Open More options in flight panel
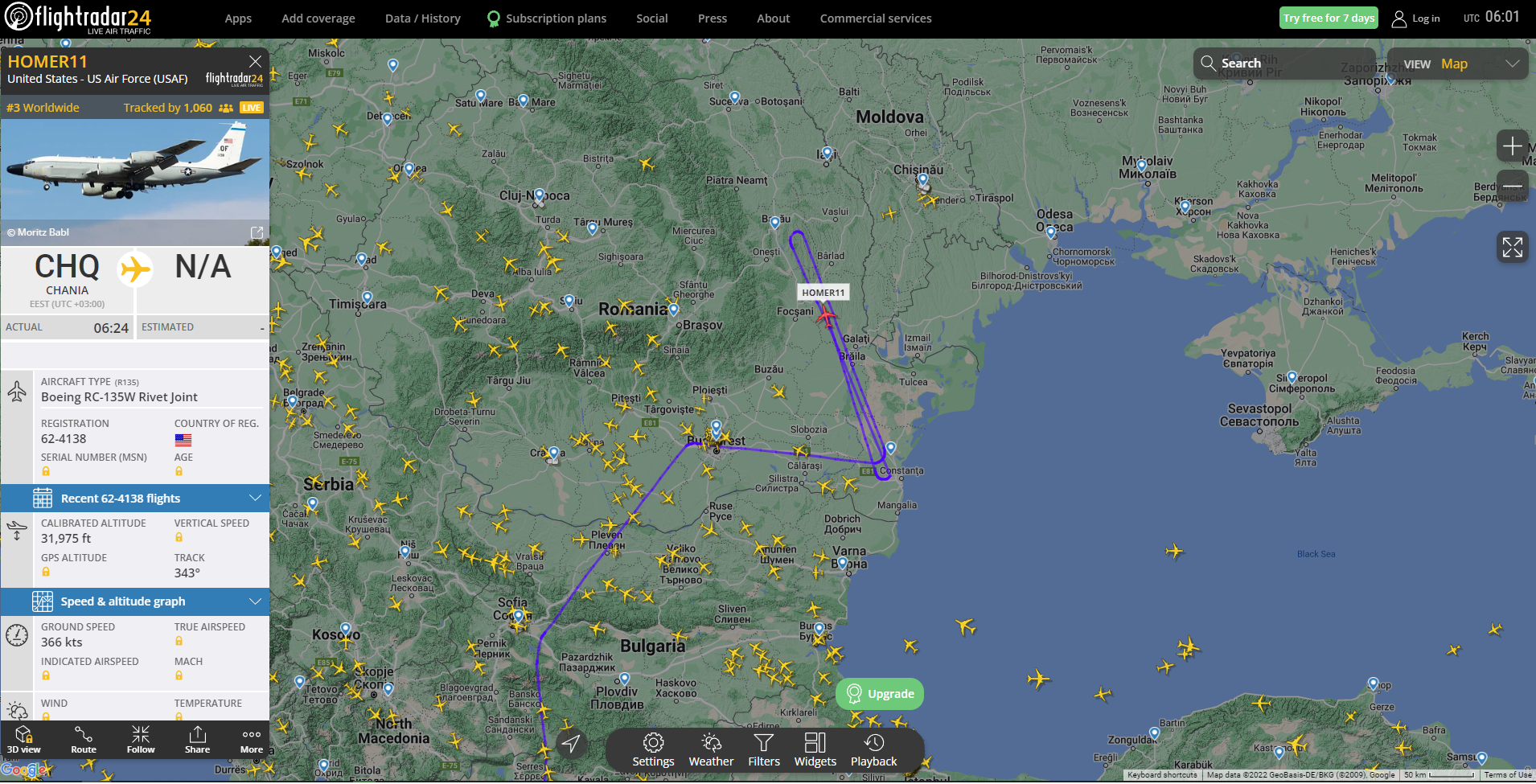The image size is (1536, 784). 252,740
